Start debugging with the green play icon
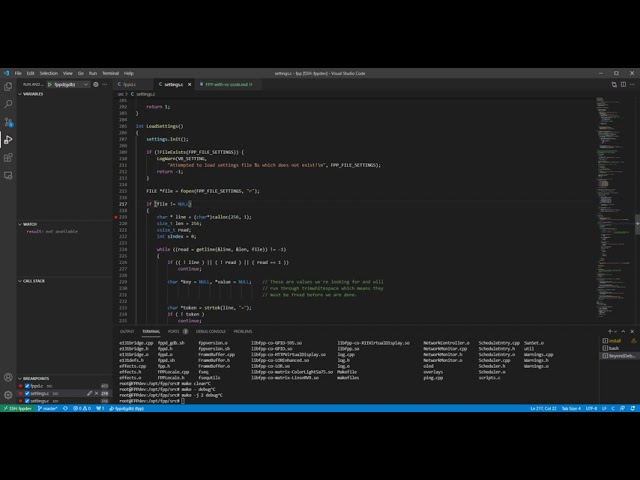The width and height of the screenshot is (640, 480). (x=50, y=84)
